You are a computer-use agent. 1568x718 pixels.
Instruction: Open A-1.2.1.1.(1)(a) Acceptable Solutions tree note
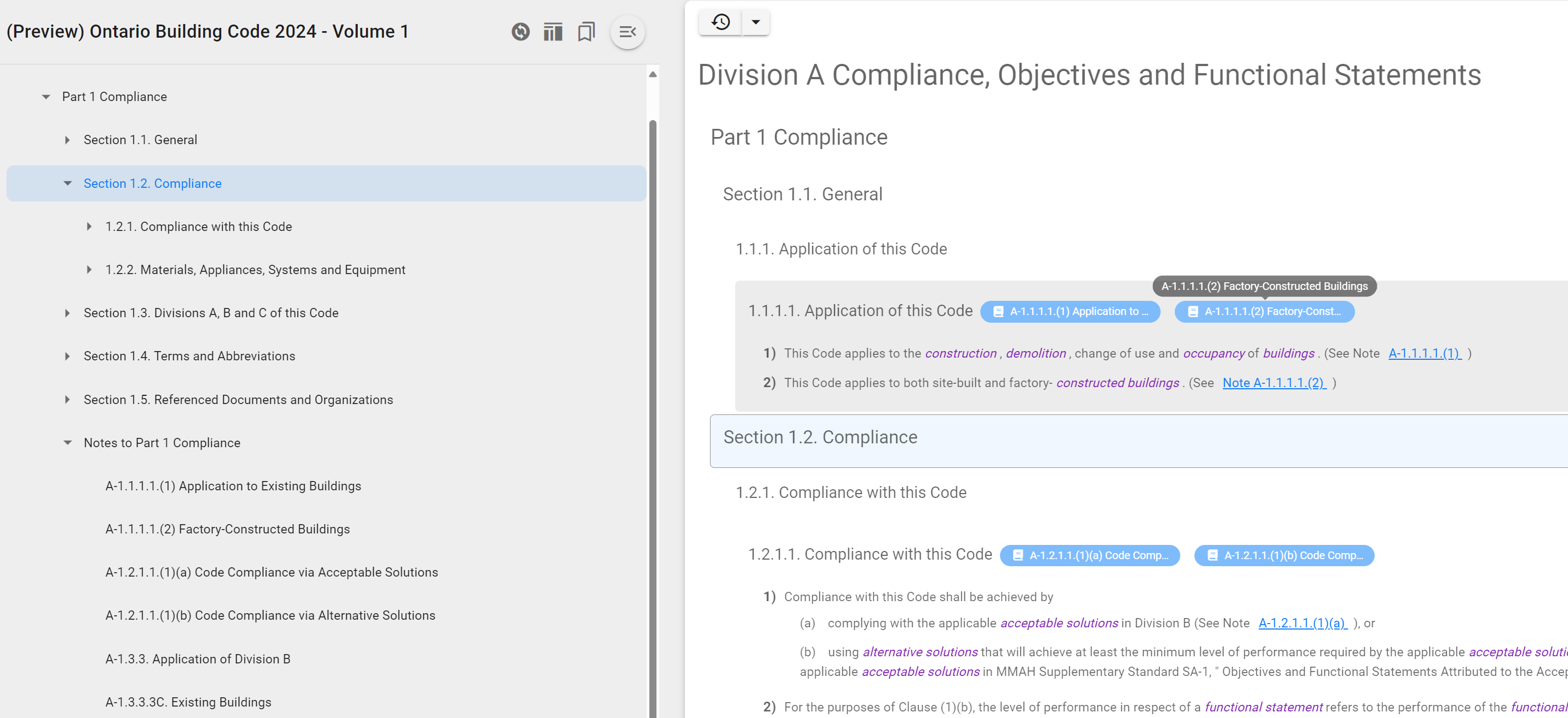(271, 573)
